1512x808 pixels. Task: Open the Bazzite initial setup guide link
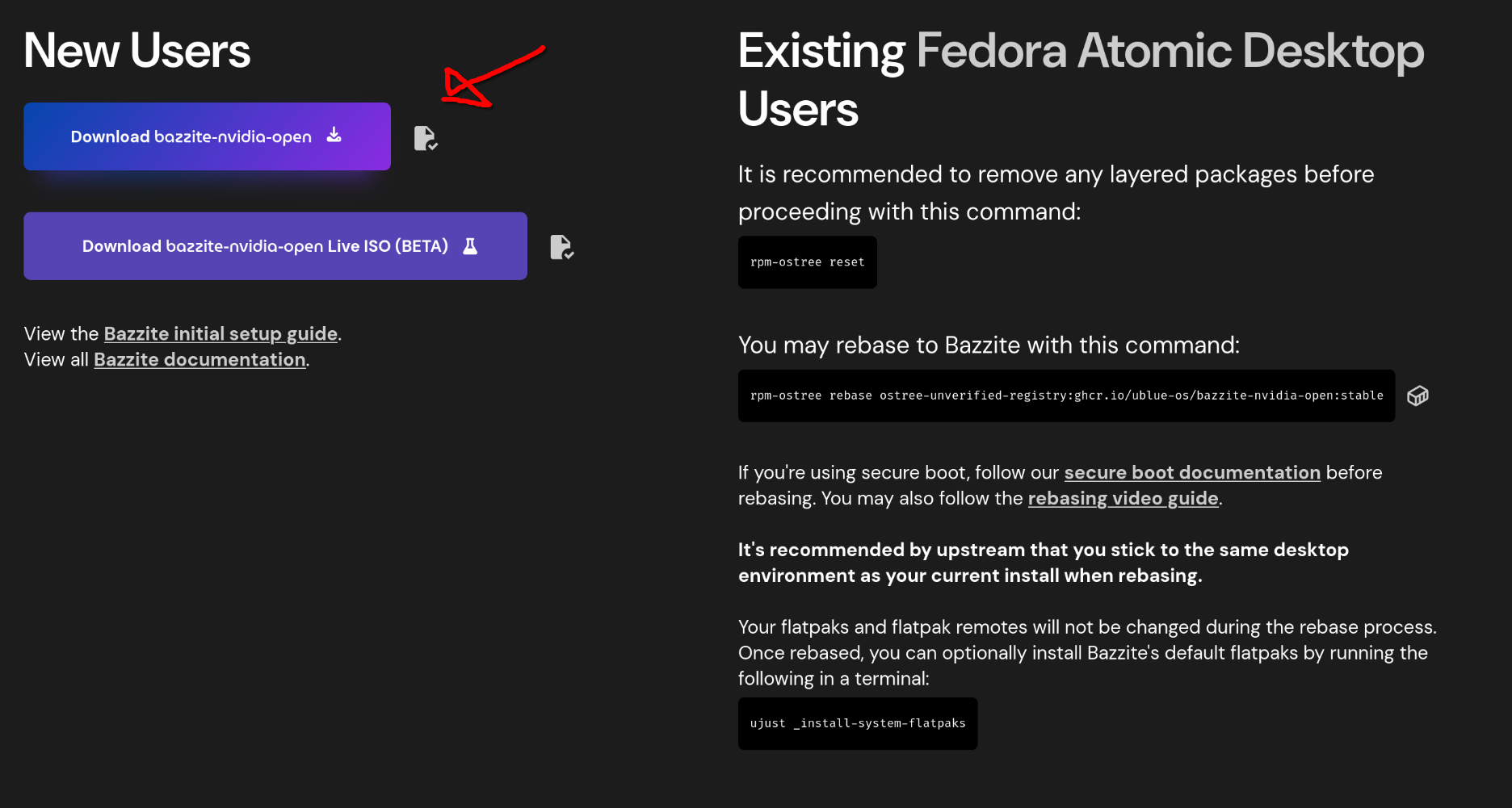pos(220,333)
